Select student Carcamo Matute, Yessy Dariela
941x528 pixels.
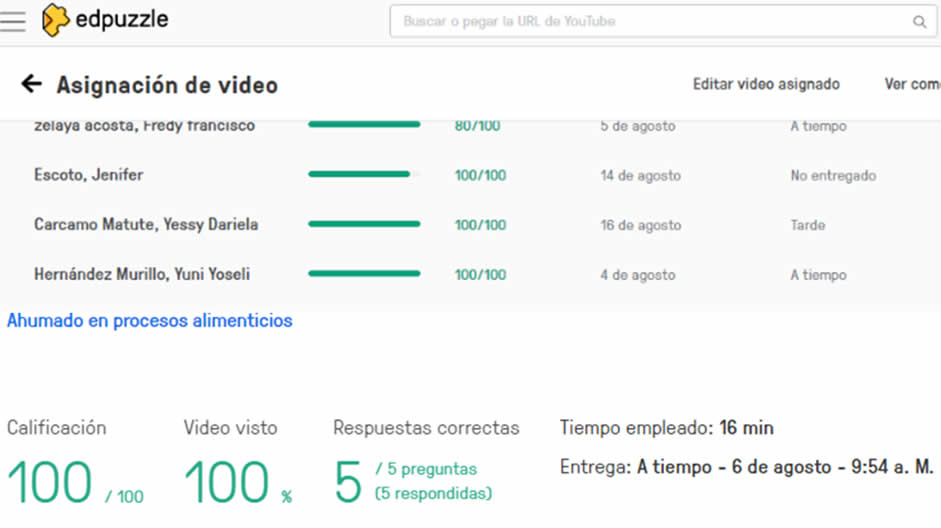[146, 224]
